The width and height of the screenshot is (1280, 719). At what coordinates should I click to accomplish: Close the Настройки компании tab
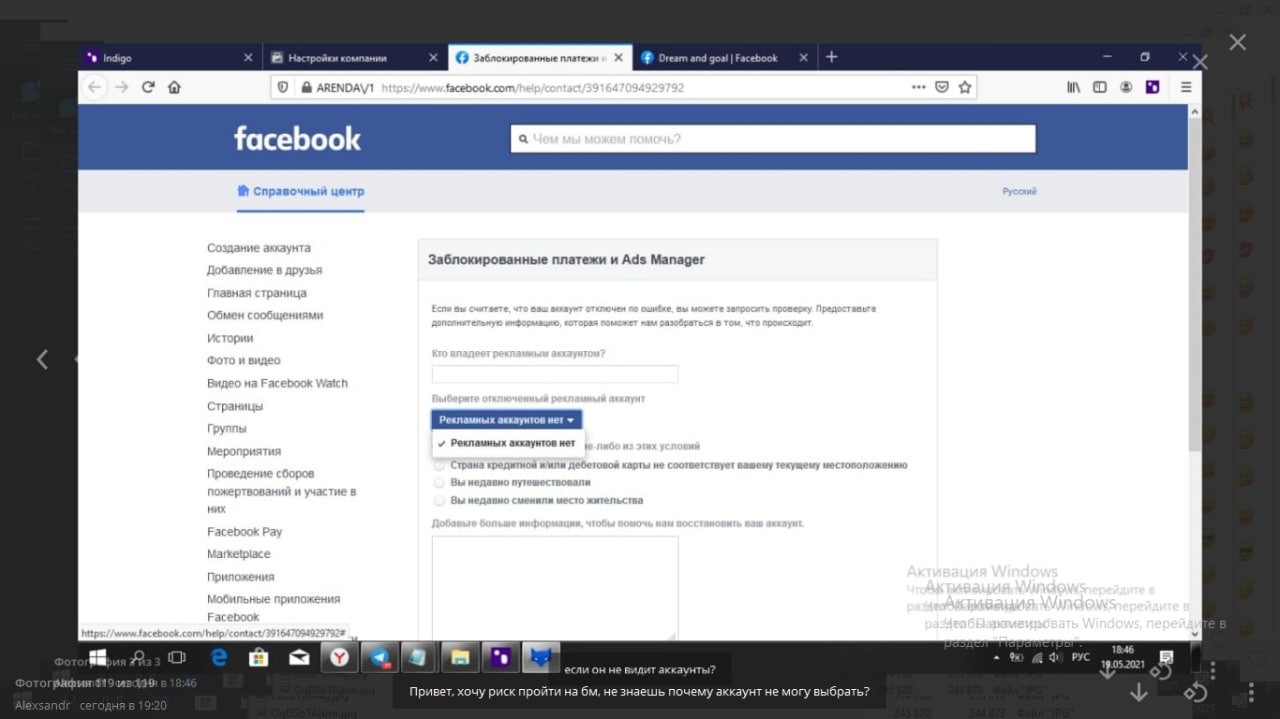(x=433, y=58)
